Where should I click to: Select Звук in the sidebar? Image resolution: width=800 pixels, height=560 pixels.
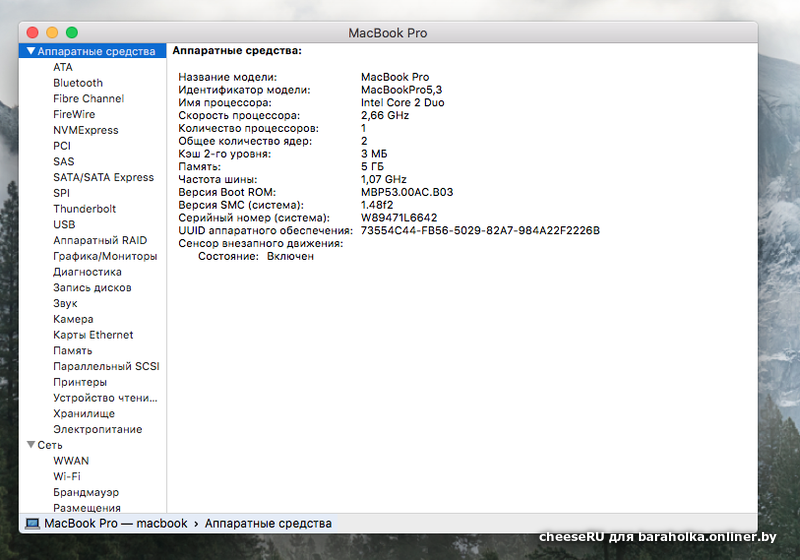coord(65,303)
